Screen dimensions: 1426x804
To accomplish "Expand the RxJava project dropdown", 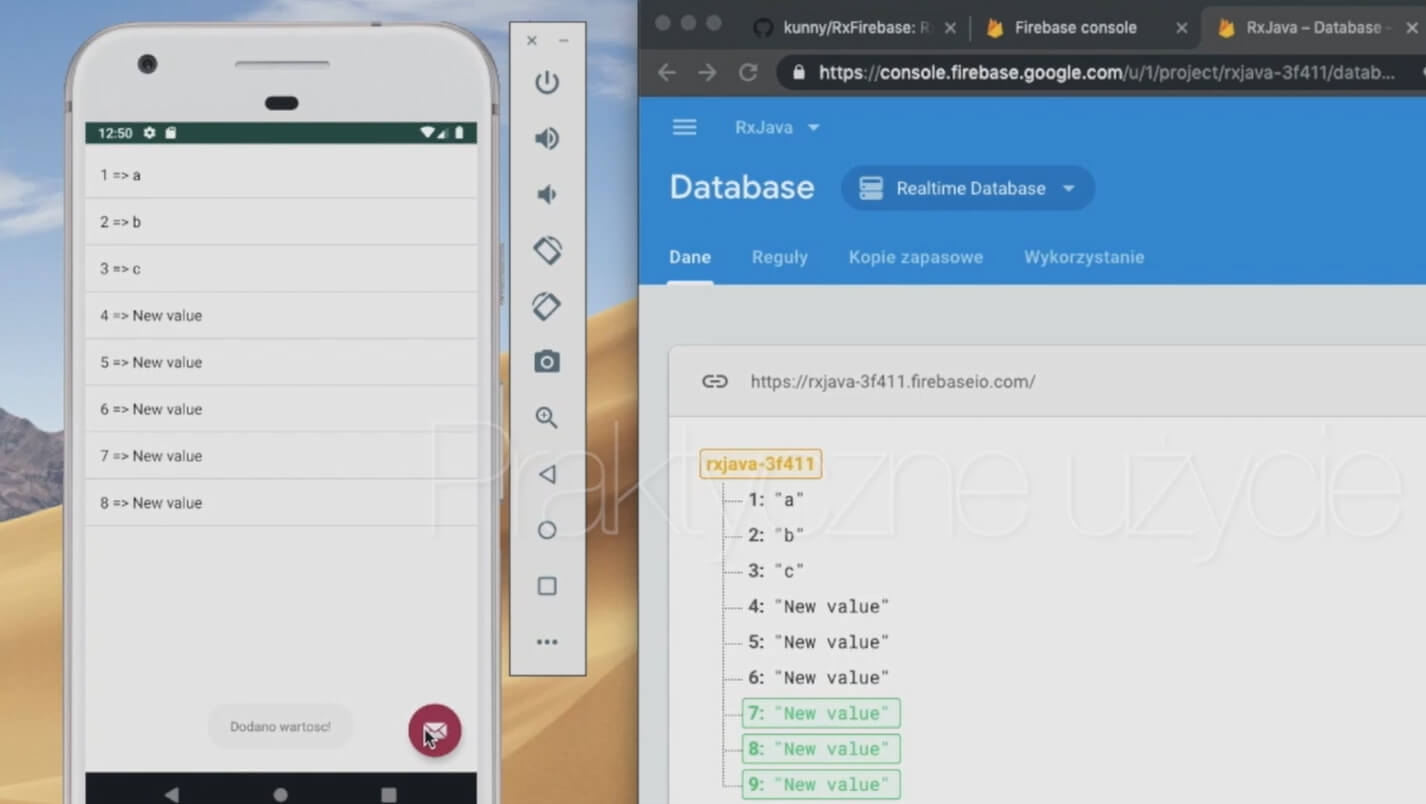I will click(x=777, y=127).
